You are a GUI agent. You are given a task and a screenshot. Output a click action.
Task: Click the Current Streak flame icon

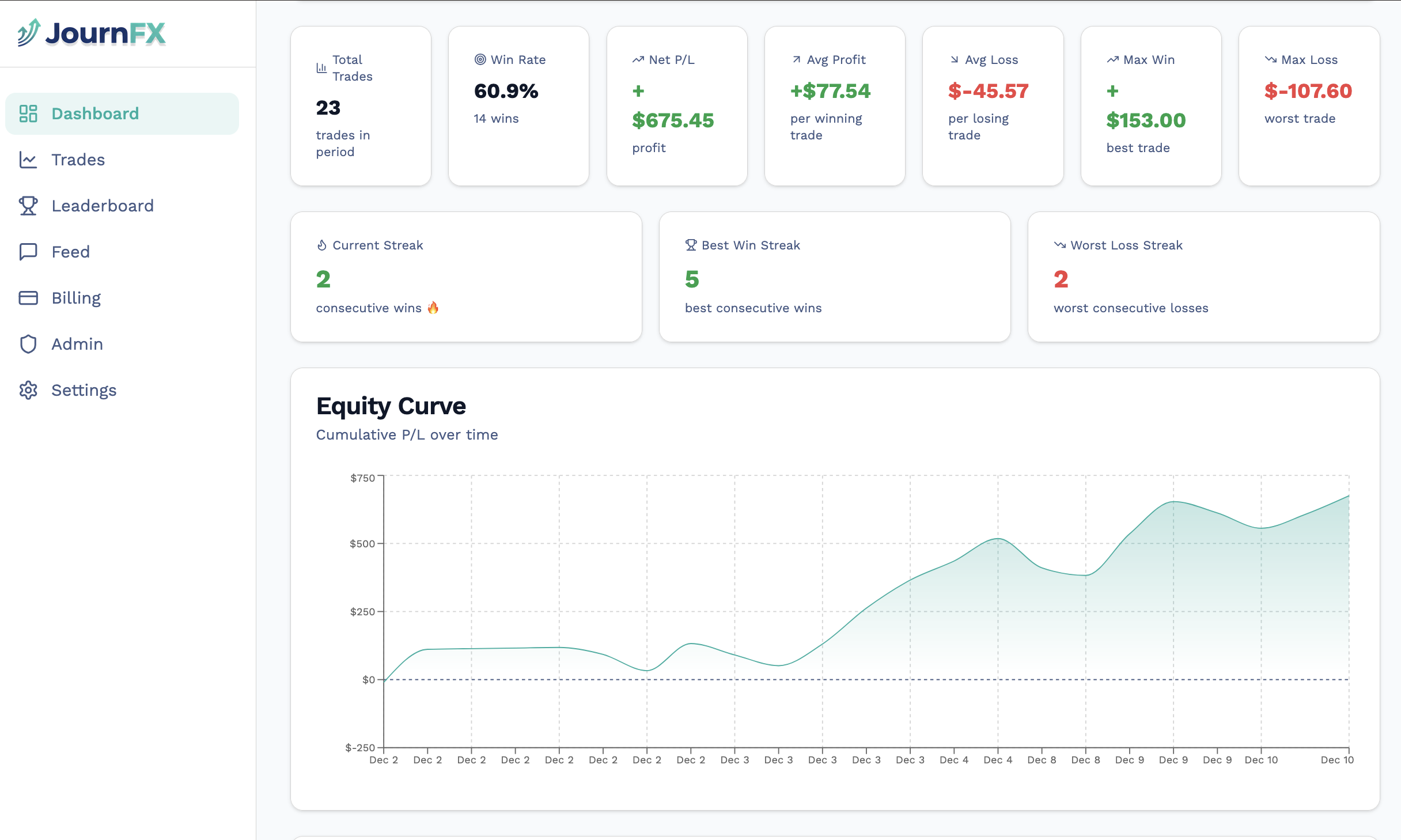click(322, 245)
